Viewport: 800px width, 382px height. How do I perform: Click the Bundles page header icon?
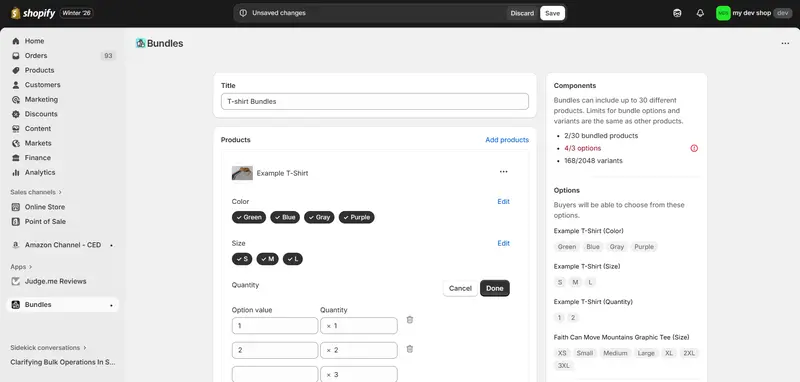(x=140, y=43)
